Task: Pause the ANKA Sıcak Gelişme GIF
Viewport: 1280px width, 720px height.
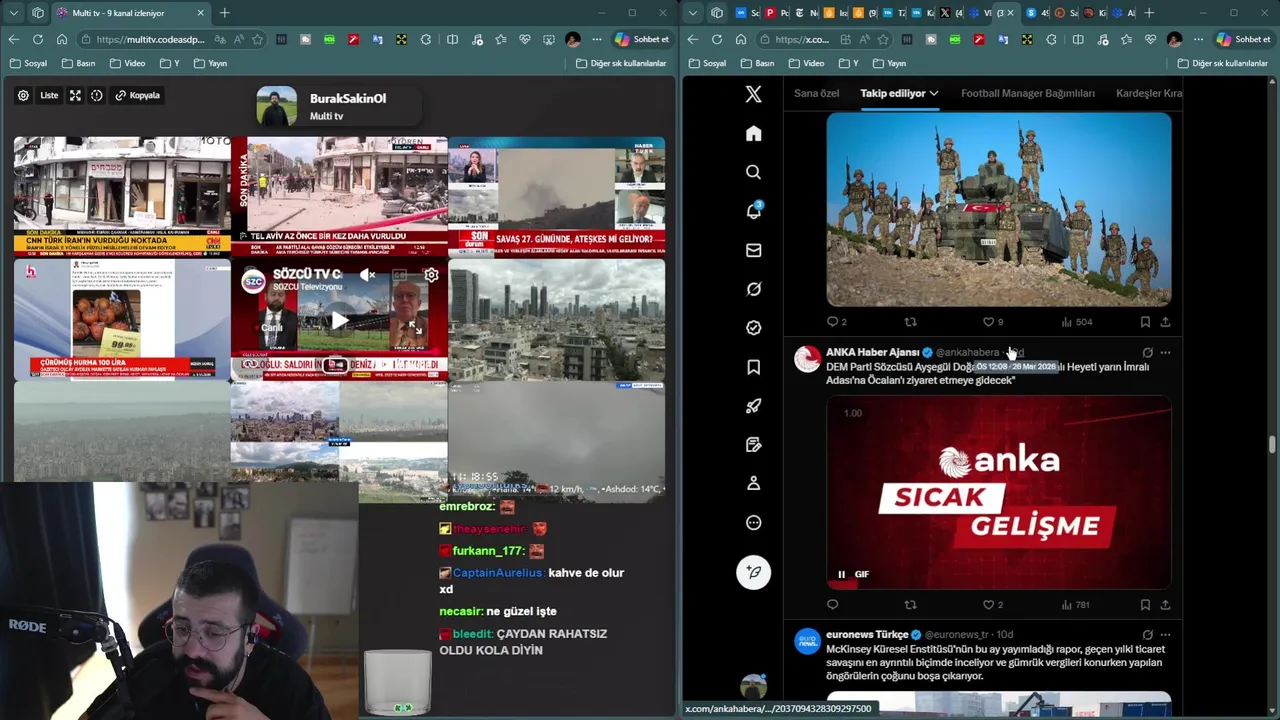Action: (841, 574)
